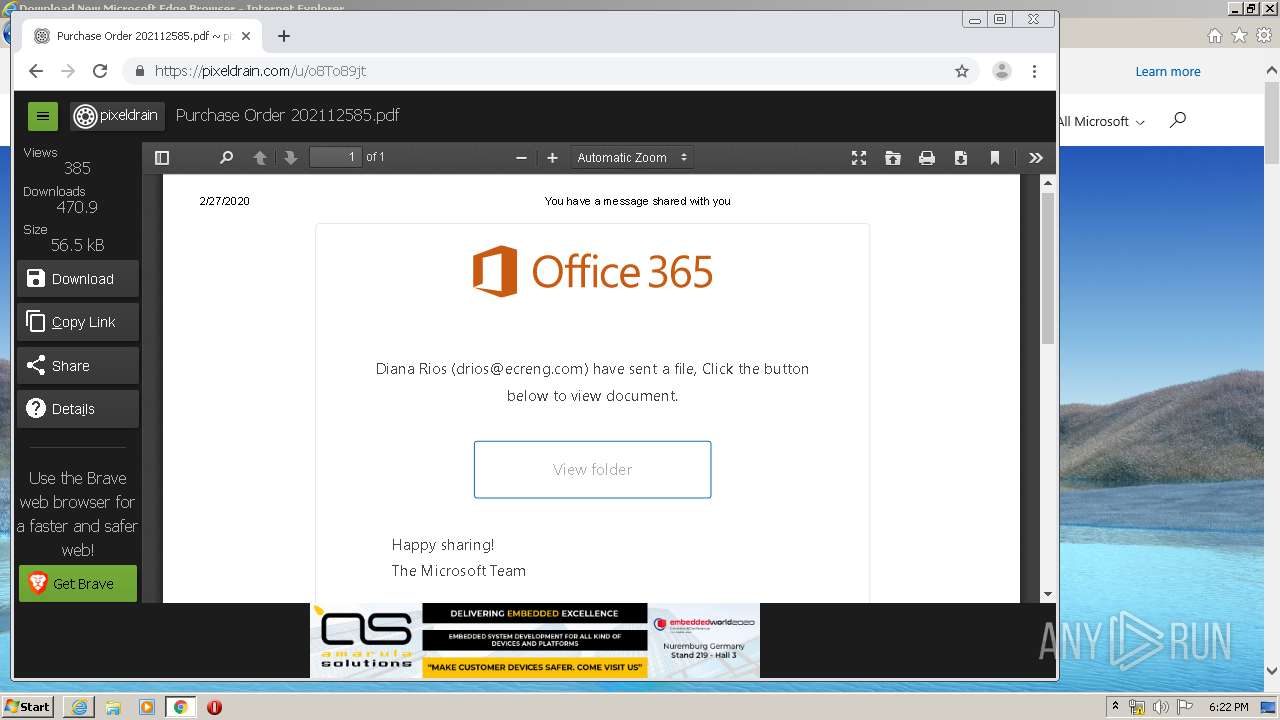This screenshot has height=720, width=1280.
Task: Open Internet Explorer home icon
Action: [1214, 35]
